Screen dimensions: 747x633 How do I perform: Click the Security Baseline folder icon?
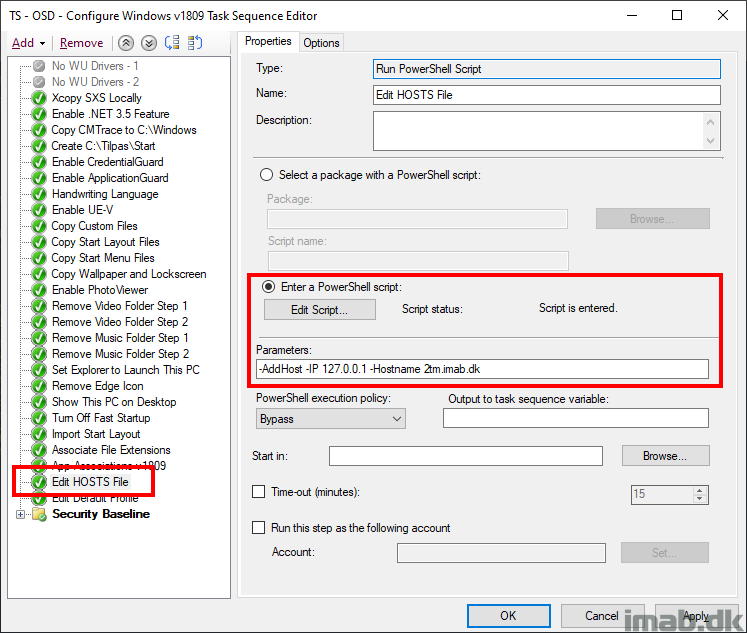point(39,514)
